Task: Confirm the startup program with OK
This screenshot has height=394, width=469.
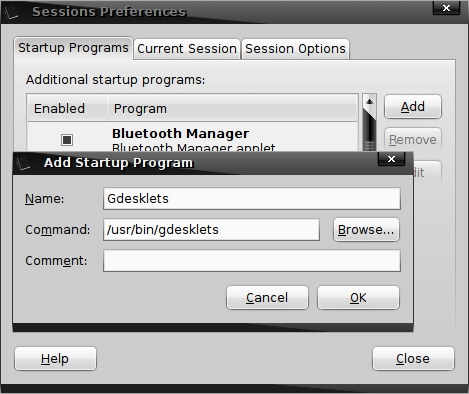Action: (358, 298)
